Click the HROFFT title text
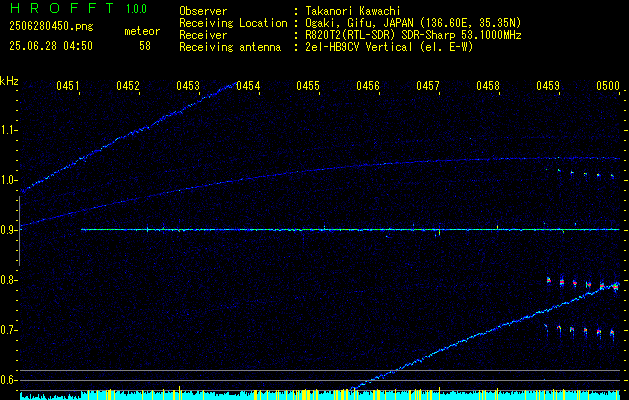Viewport: 629px width, 400px height. [61, 8]
